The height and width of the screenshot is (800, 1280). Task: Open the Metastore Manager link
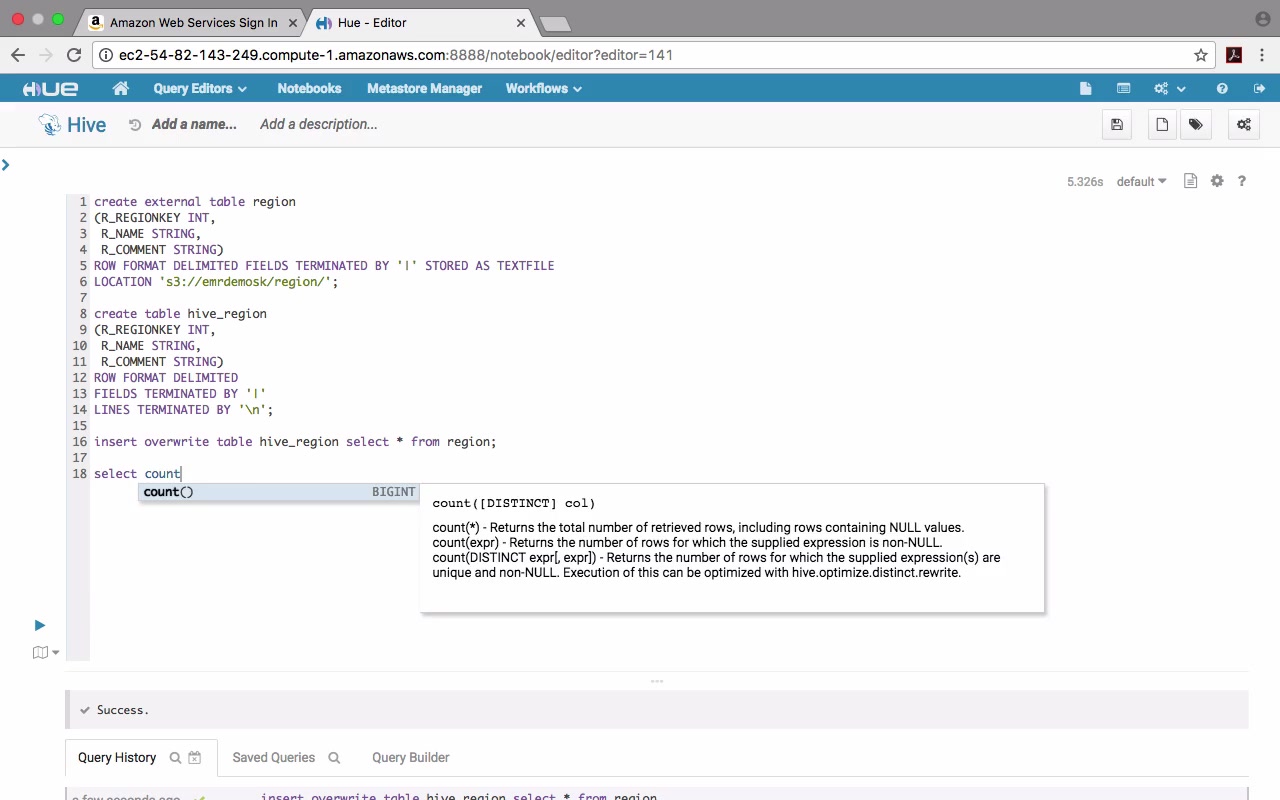(424, 89)
